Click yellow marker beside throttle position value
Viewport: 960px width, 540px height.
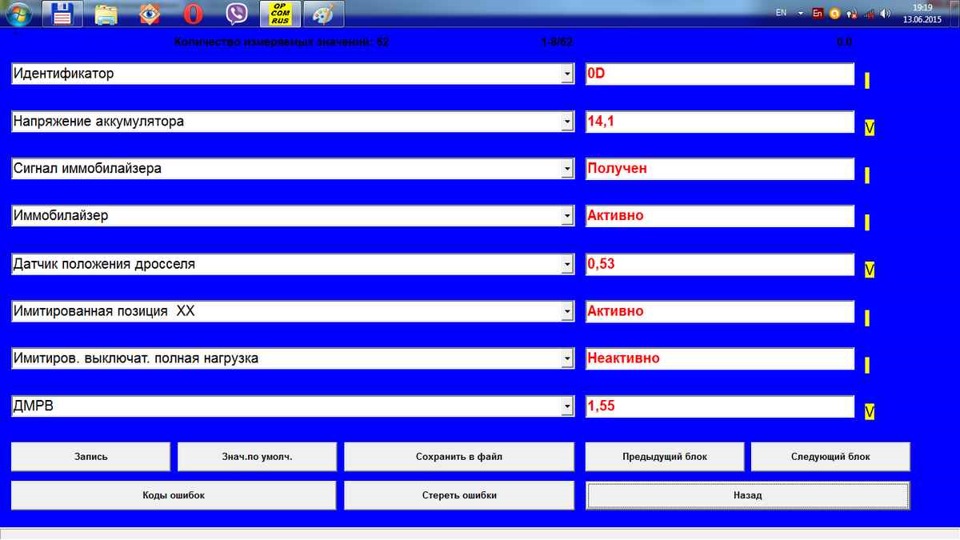(869, 270)
